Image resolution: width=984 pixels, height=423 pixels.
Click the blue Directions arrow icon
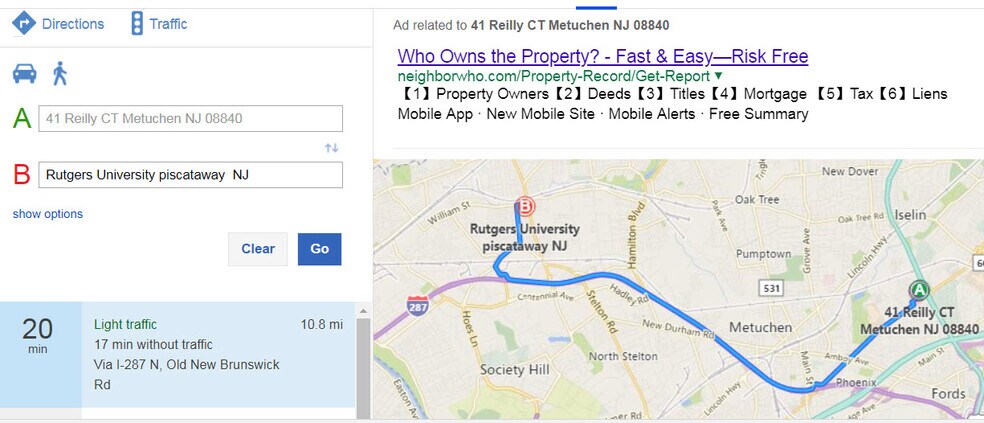coord(24,23)
